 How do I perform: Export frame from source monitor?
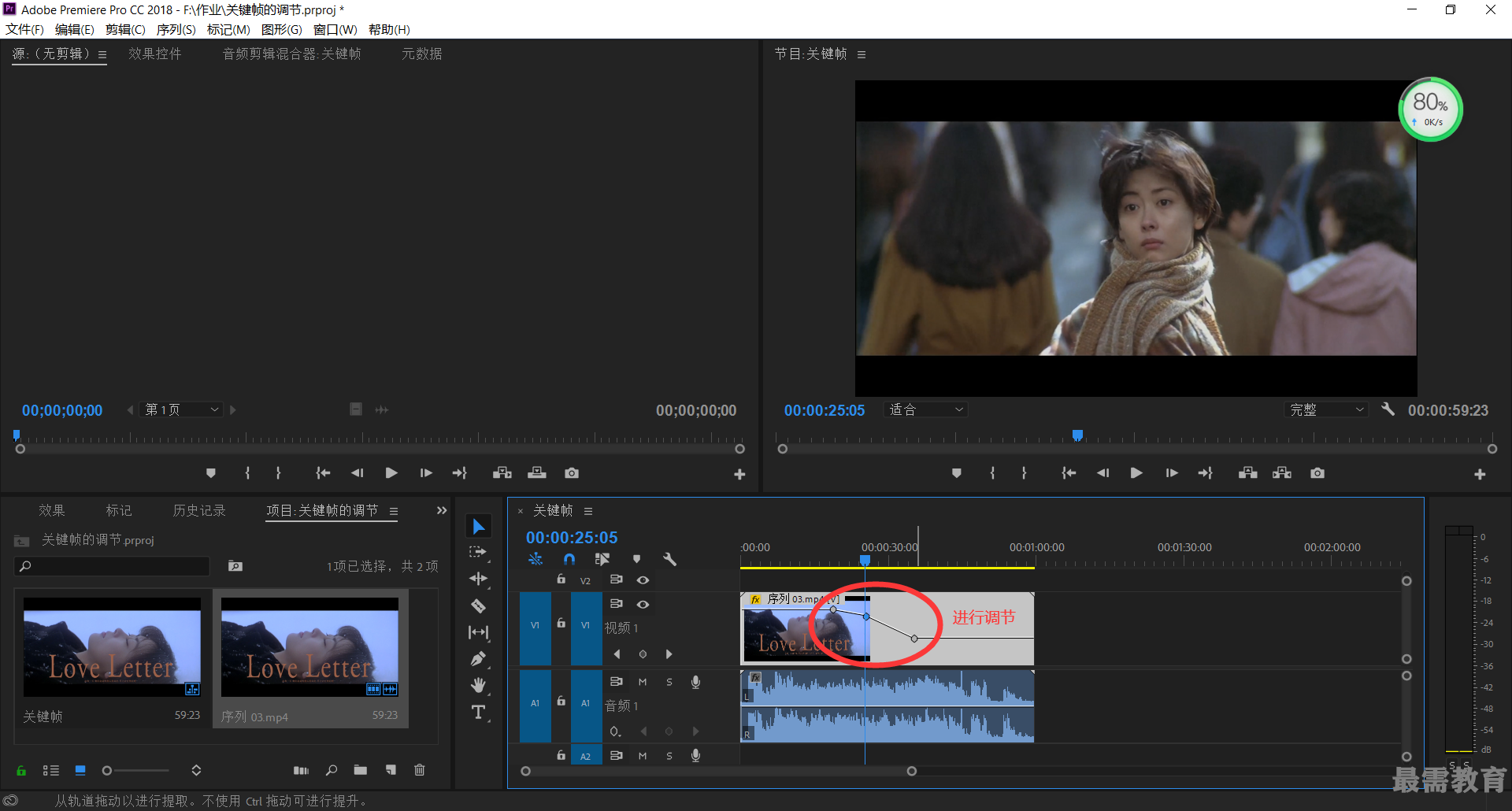[572, 473]
